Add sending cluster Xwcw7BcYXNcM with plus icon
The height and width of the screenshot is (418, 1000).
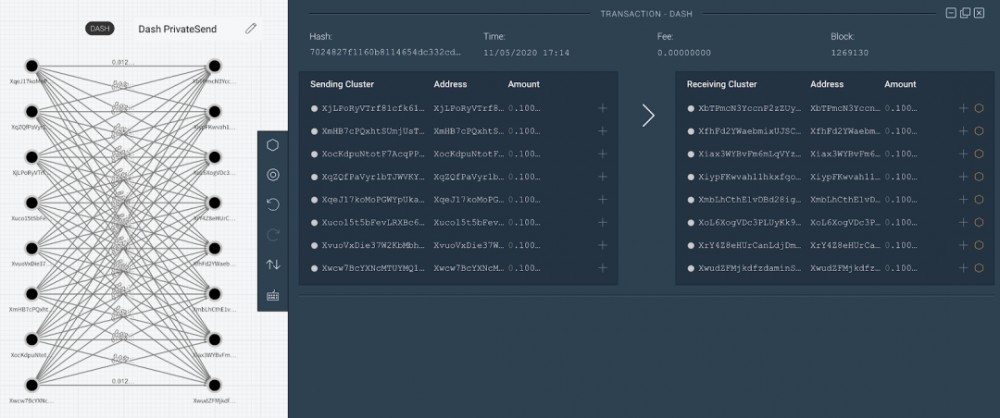[x=603, y=268]
